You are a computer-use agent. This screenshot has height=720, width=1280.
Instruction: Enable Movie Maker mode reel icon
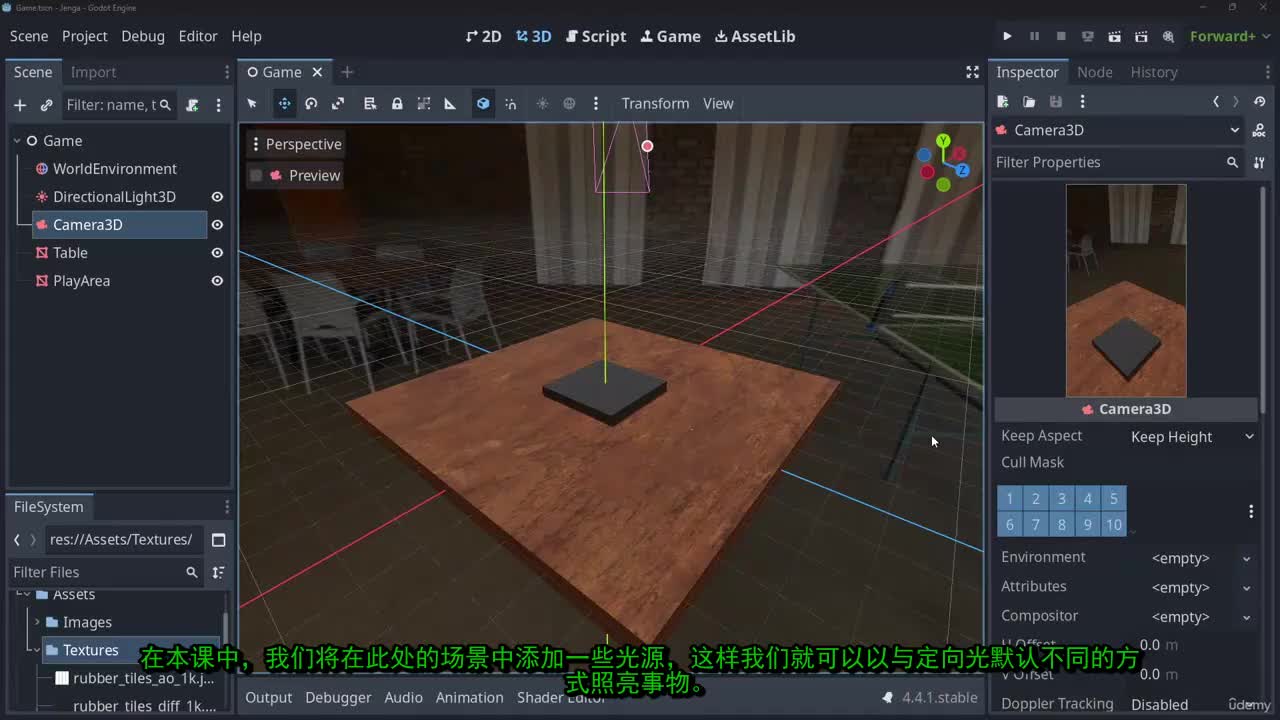1168,36
